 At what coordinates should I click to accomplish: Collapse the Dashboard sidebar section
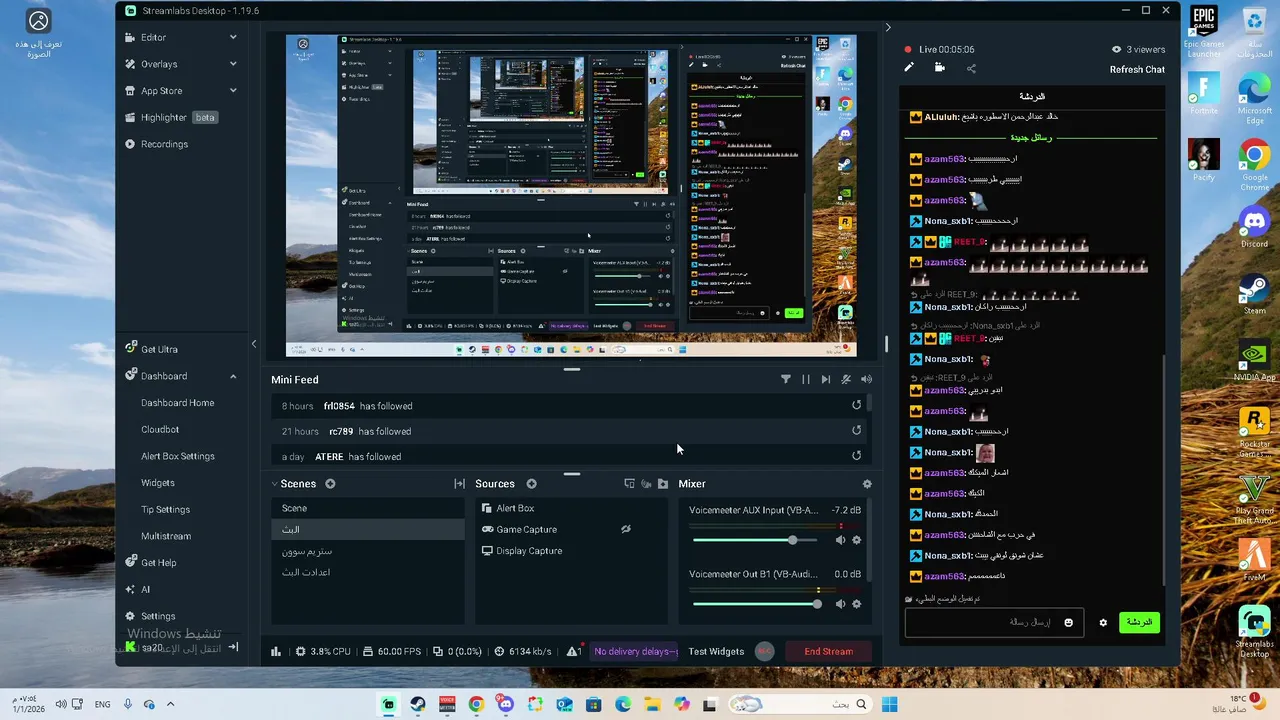(x=233, y=376)
